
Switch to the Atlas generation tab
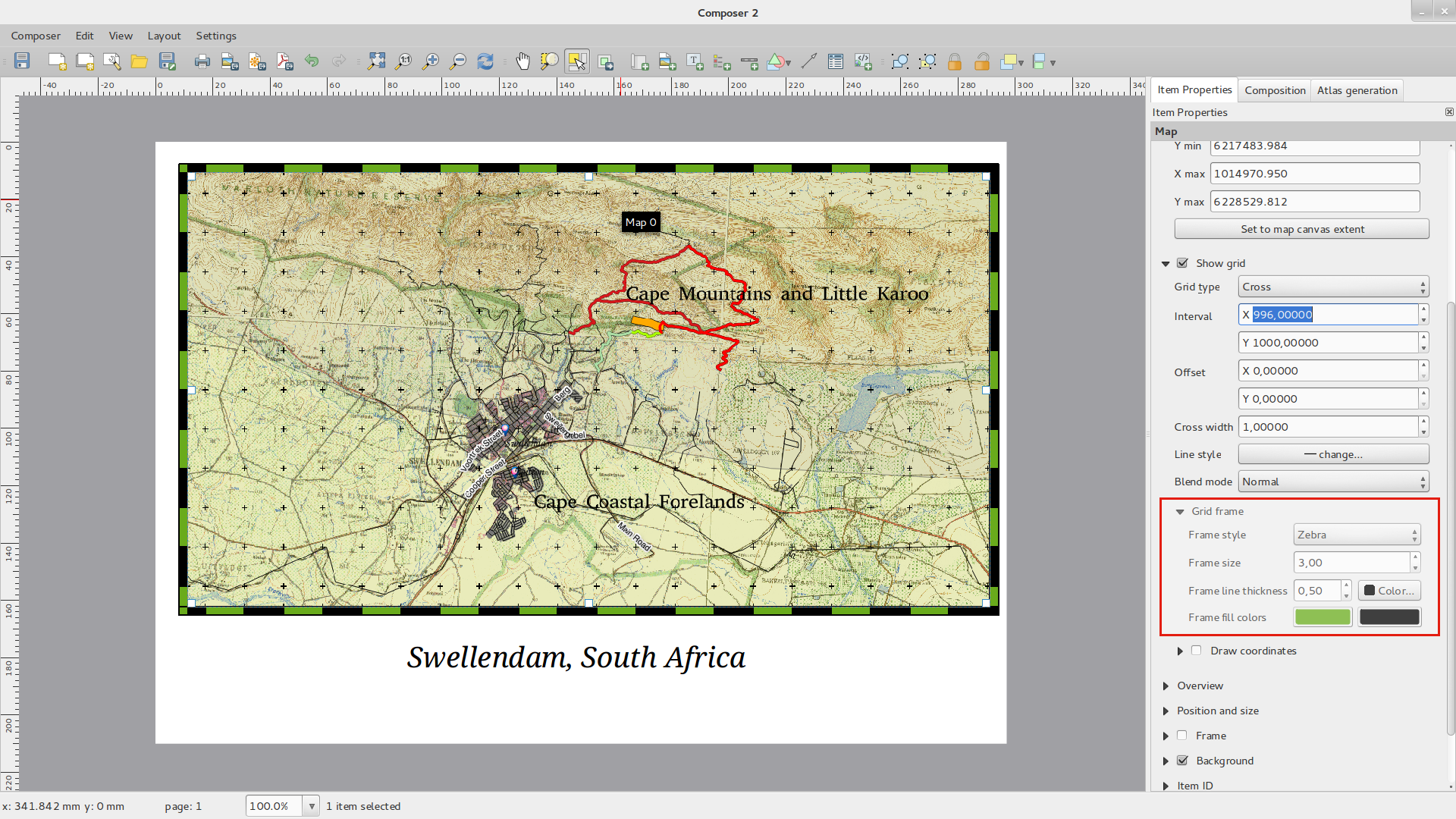click(x=1357, y=90)
